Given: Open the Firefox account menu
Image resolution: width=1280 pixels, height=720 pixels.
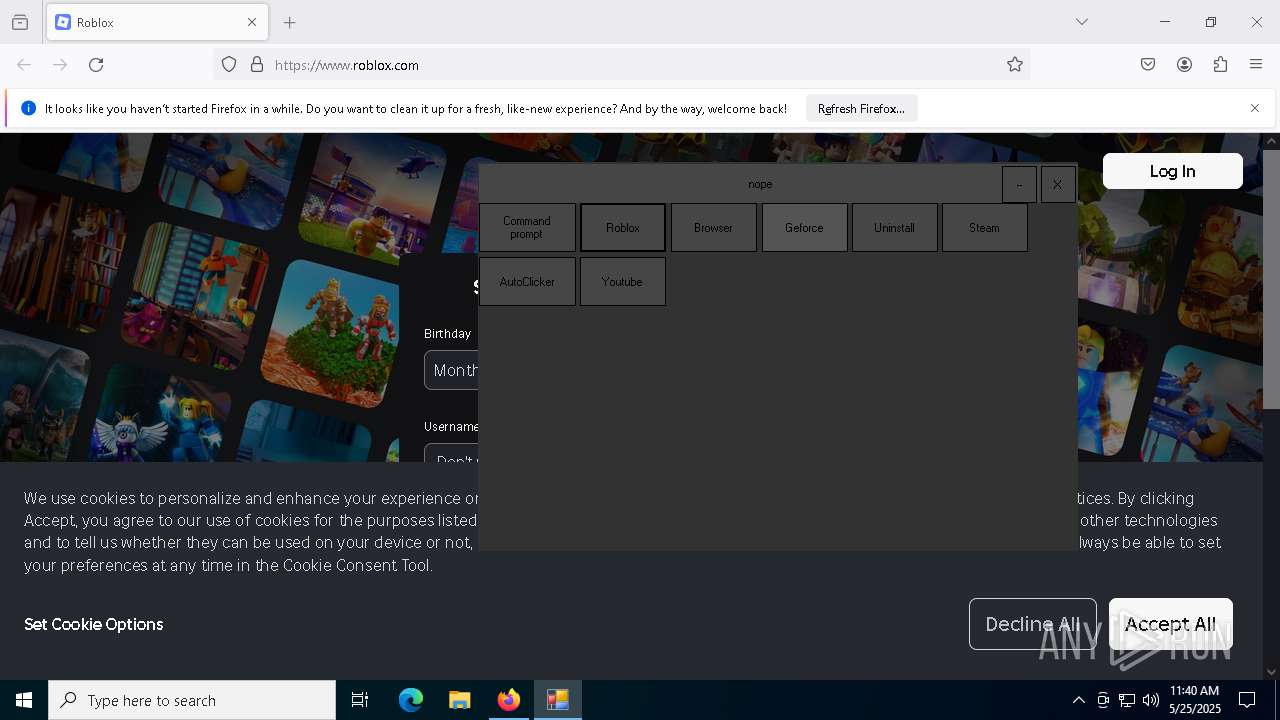Looking at the screenshot, I should [1184, 65].
